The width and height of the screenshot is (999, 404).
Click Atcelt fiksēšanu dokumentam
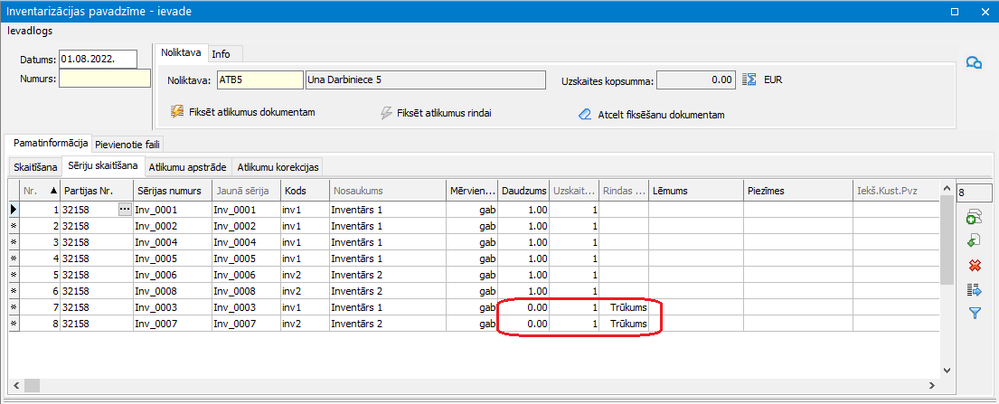pyautogui.click(x=652, y=115)
